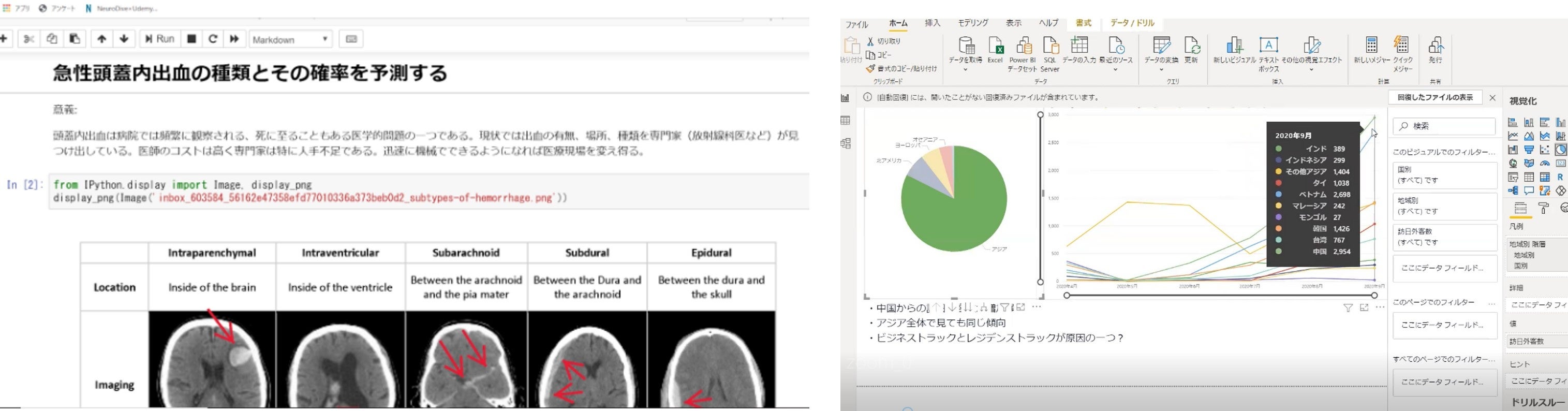Expand the 訪日外客数 filter card
Screen dimensions: 1568x411
pyautogui.click(x=1444, y=237)
